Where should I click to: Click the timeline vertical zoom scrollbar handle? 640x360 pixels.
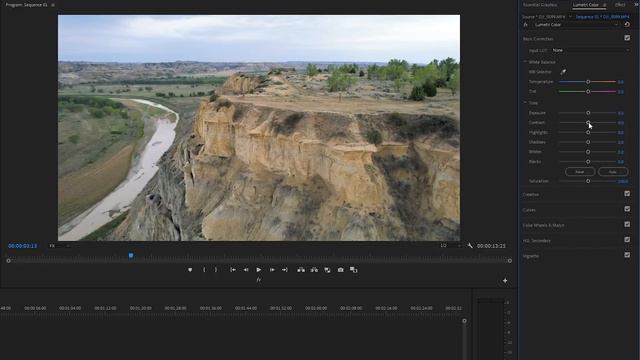[464, 321]
